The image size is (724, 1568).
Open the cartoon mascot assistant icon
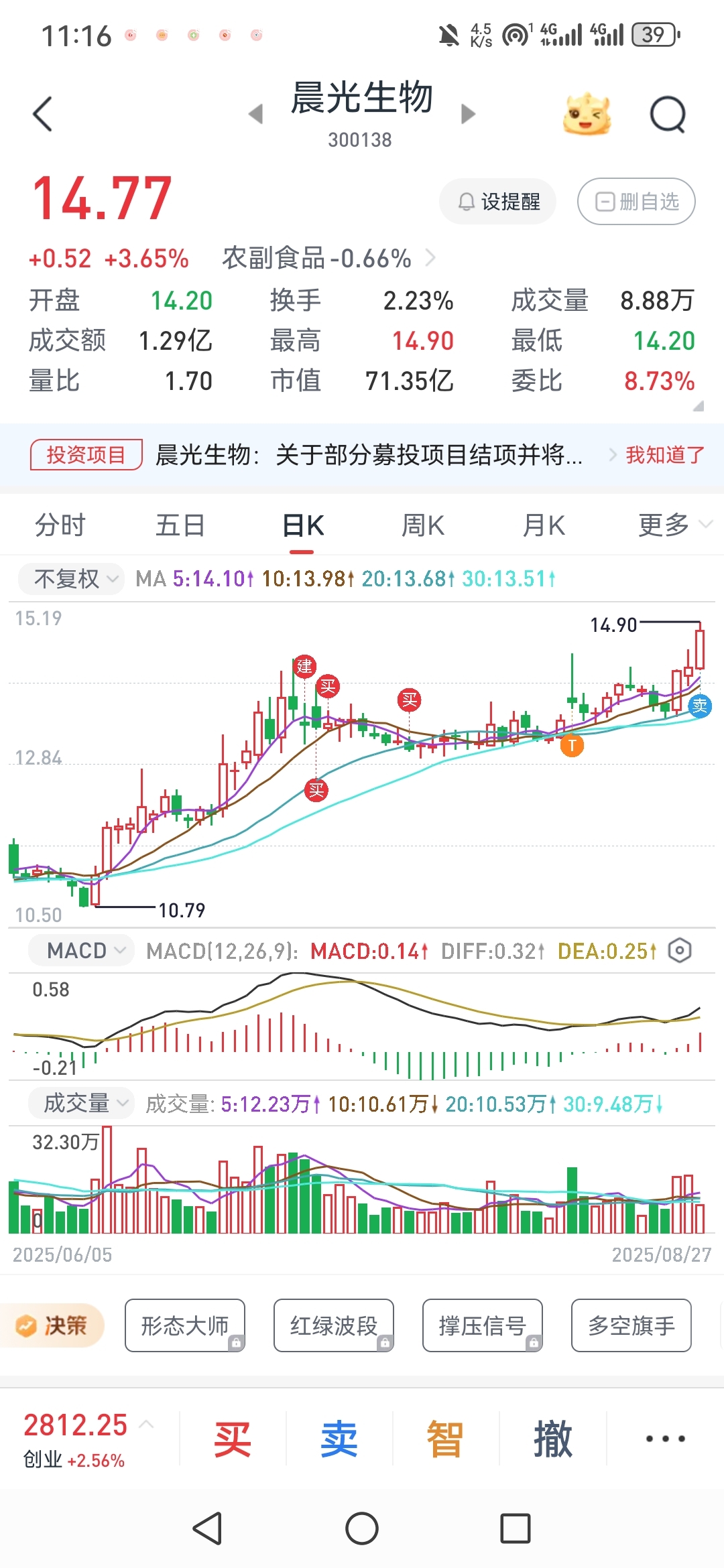(587, 114)
